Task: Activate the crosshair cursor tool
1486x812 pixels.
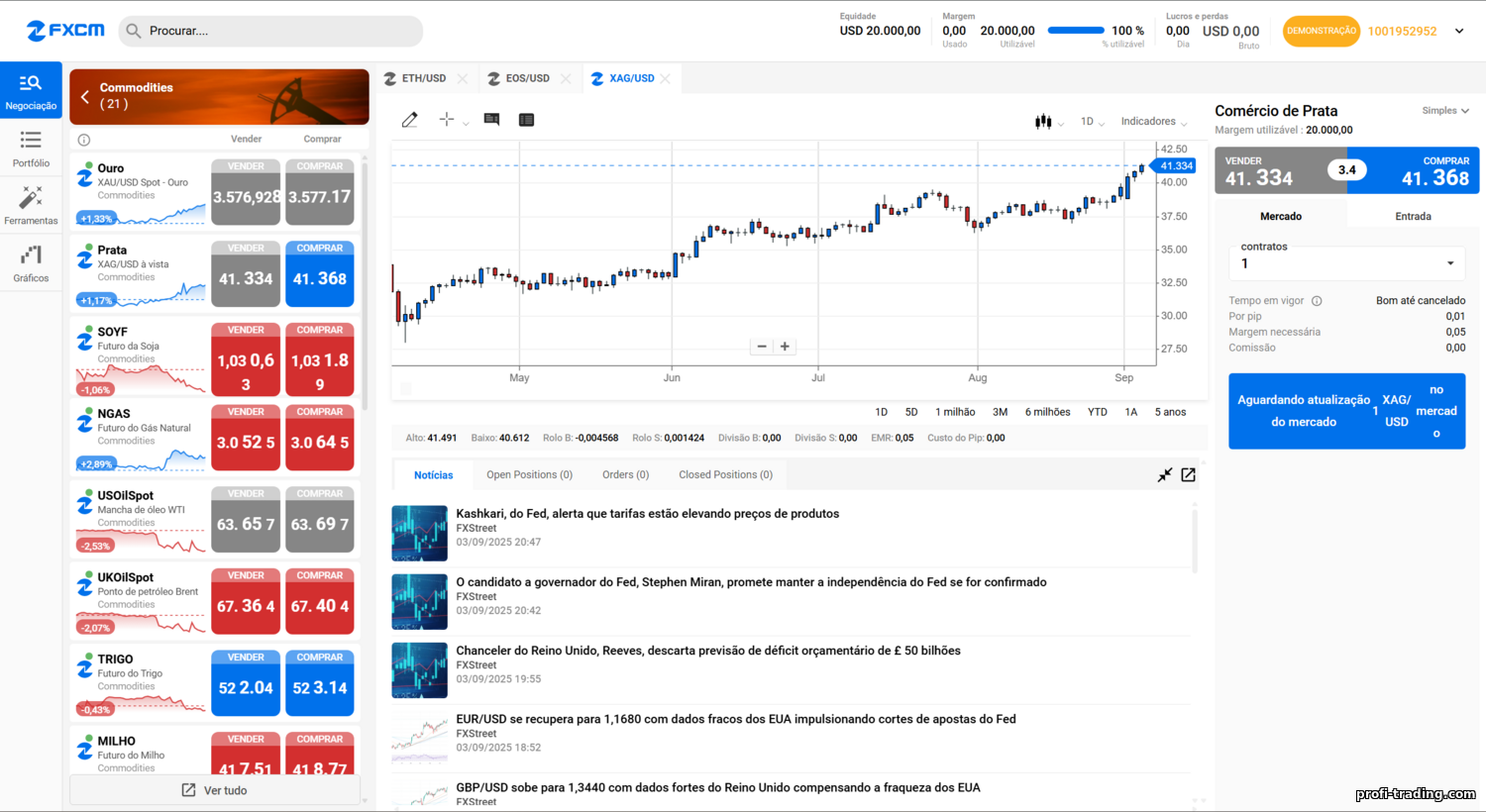Action: coord(447,120)
